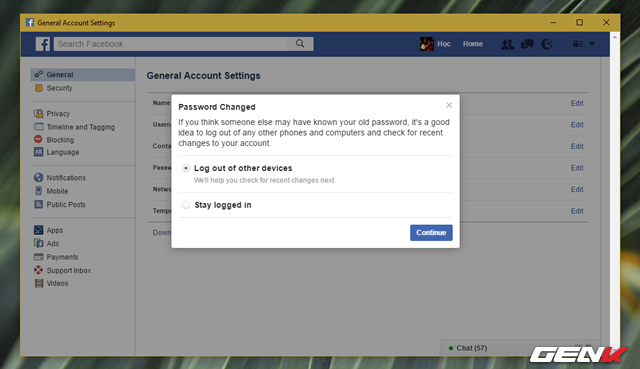Select the Stay logged in radio button

[186, 205]
